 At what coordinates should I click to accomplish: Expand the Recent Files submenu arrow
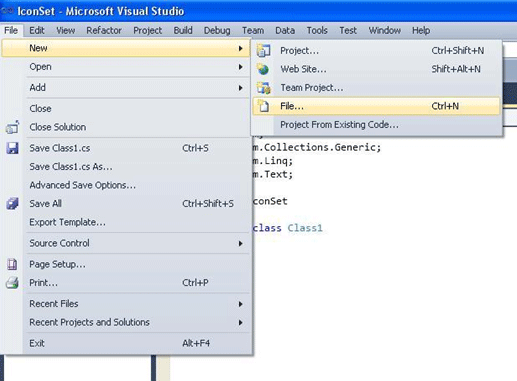tap(240, 304)
